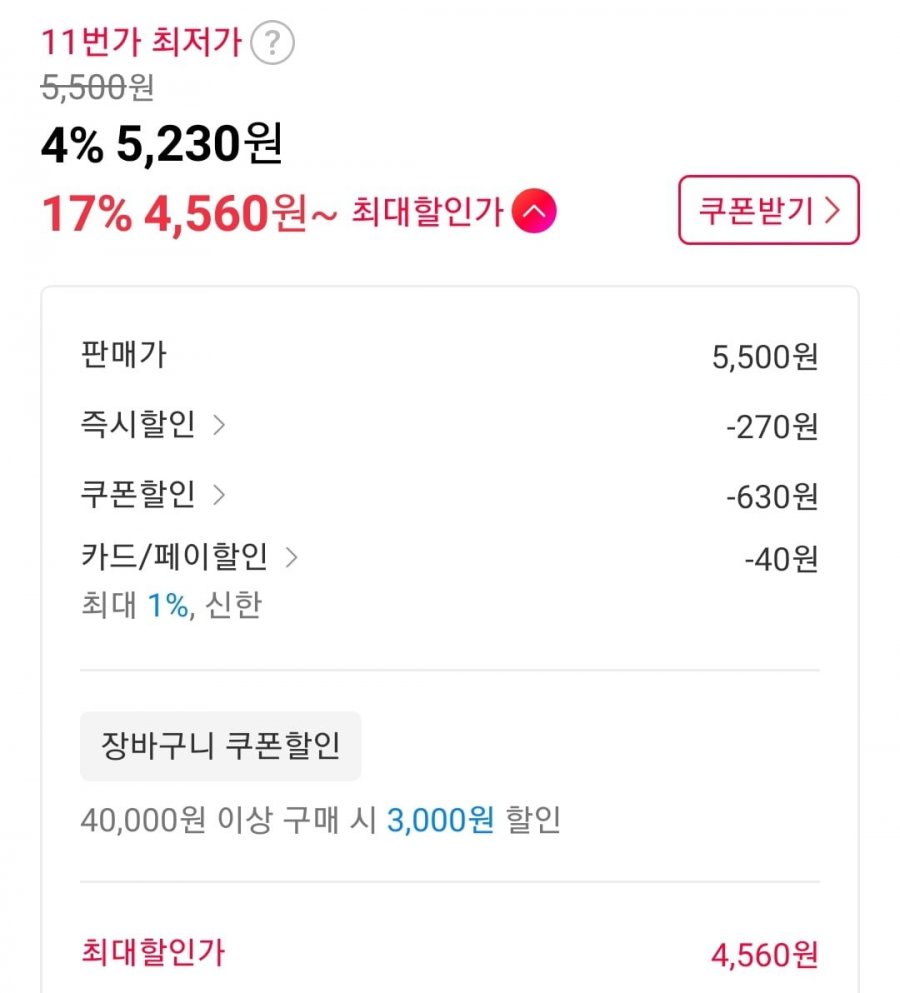Click the 즉시할인 label text

point(138,426)
